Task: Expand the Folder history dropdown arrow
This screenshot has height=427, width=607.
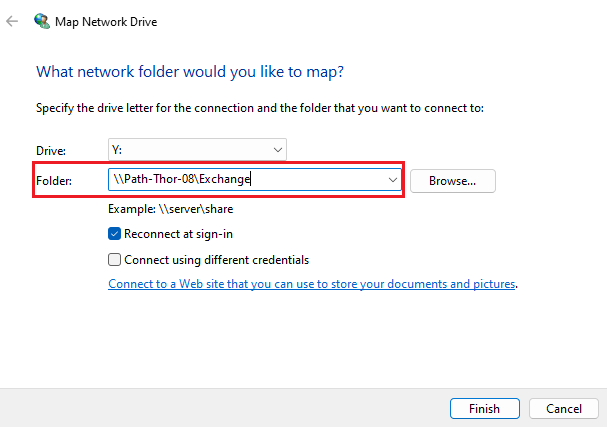Action: point(393,180)
